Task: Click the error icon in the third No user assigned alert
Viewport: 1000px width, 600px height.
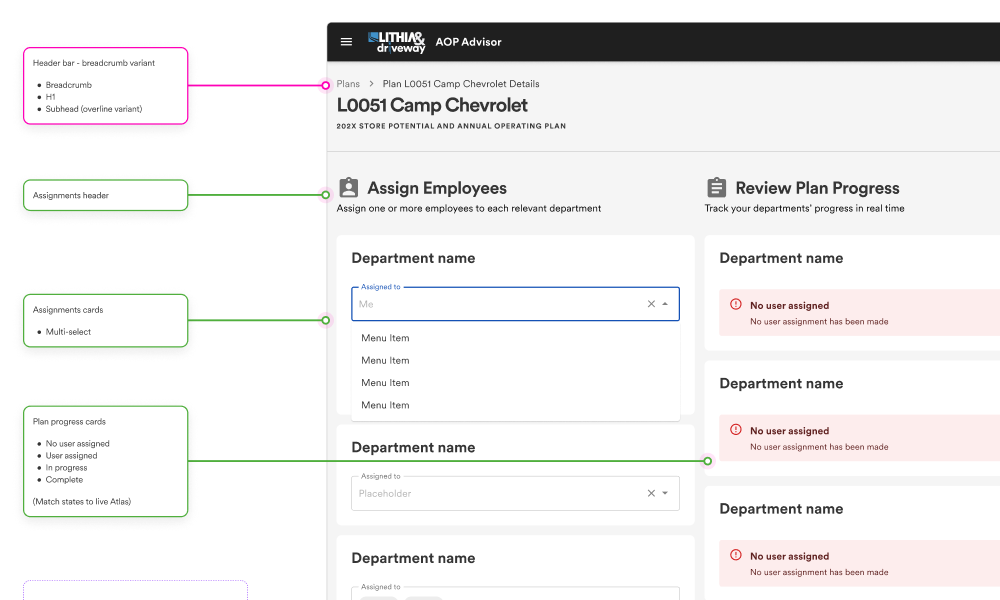Action: (x=736, y=555)
